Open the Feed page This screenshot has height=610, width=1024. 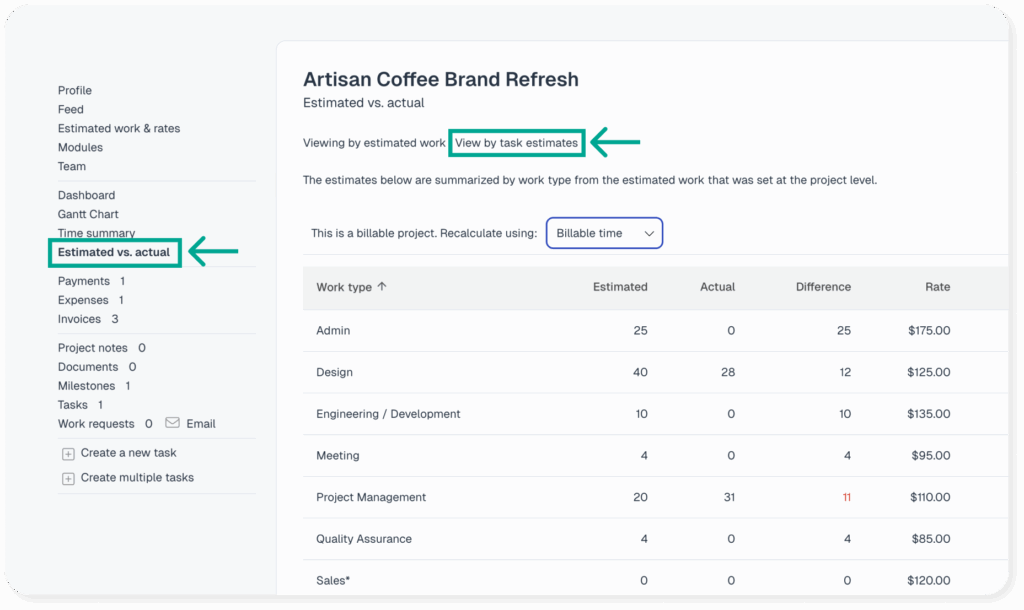point(71,109)
